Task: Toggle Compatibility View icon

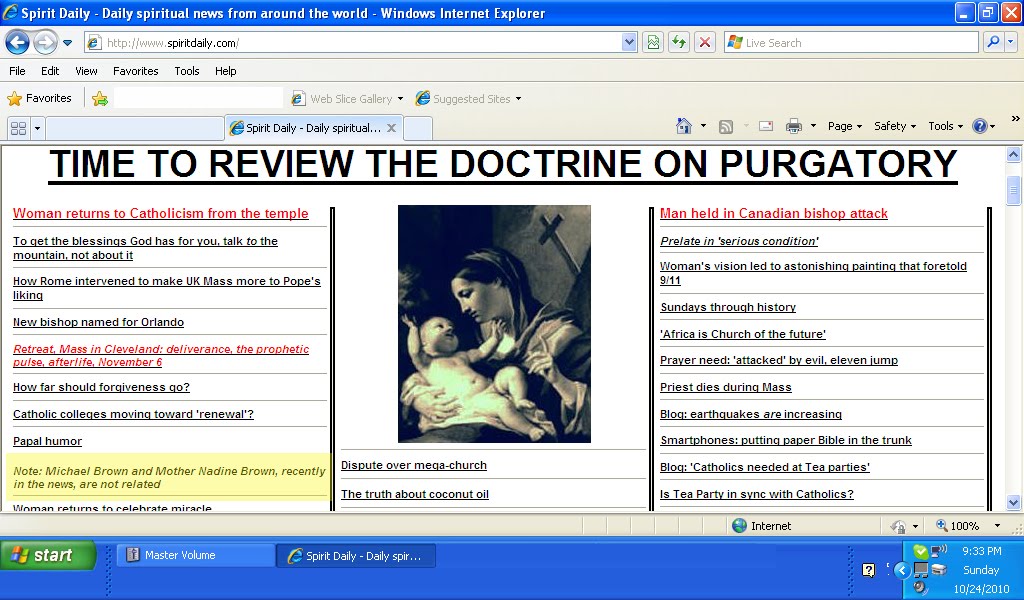Action: point(653,43)
